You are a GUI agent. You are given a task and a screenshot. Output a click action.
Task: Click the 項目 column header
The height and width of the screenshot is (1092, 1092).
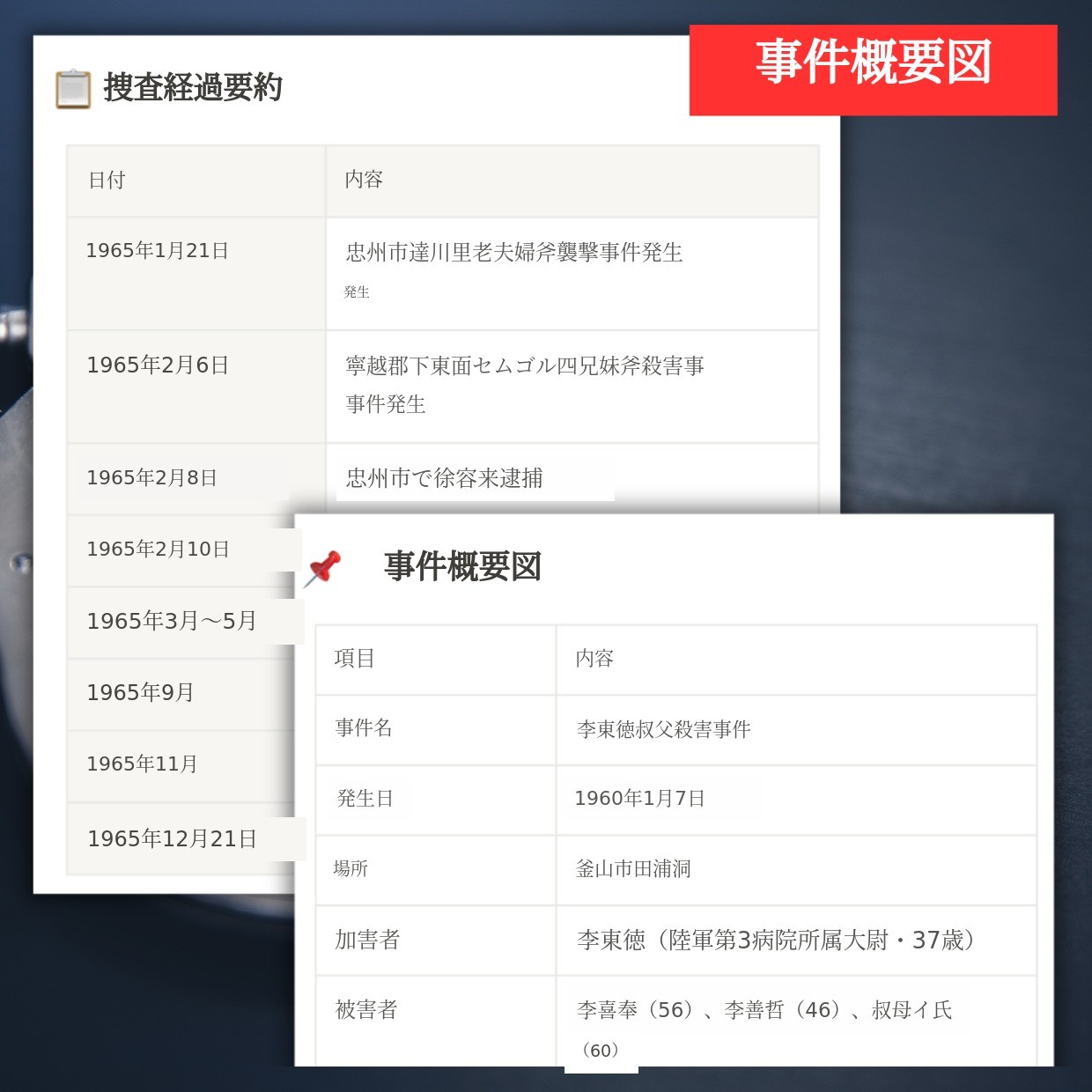tap(355, 659)
